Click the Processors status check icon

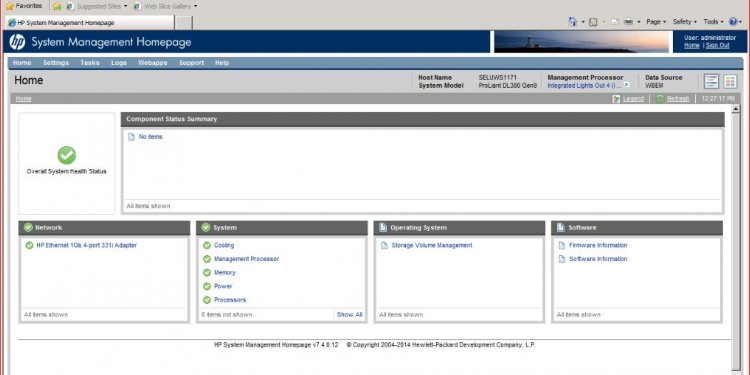pos(207,300)
